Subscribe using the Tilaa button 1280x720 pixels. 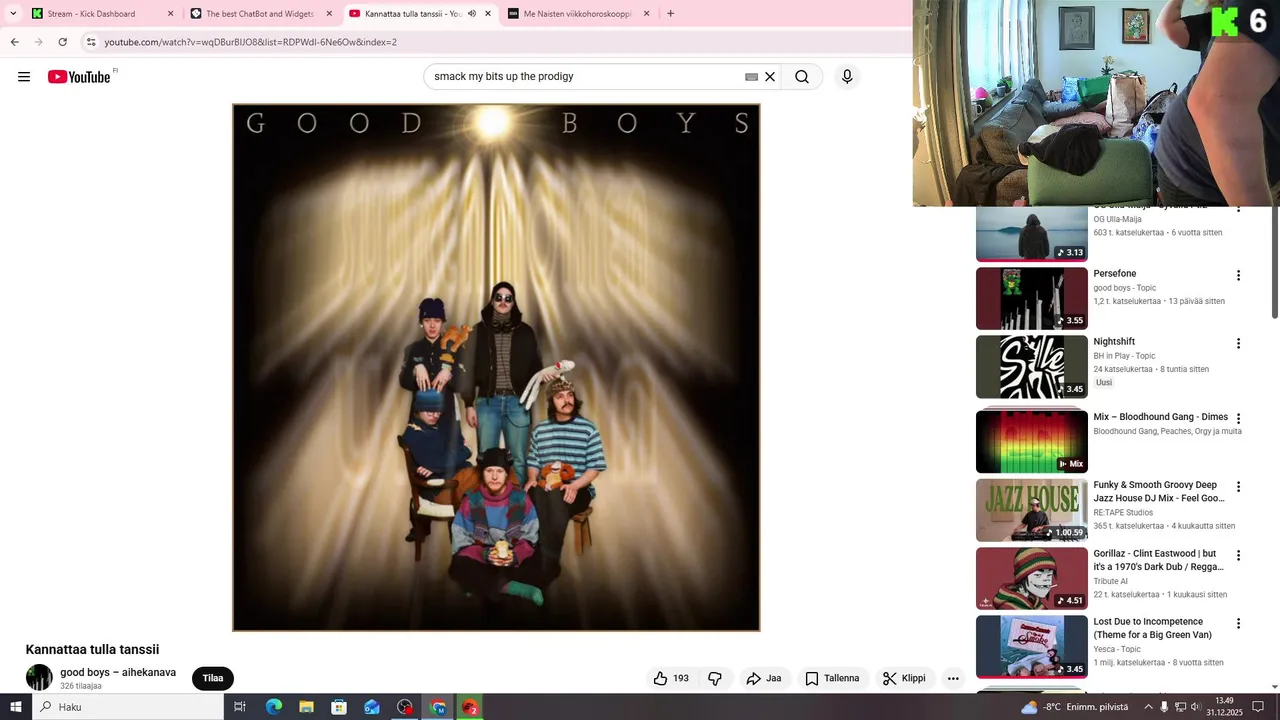(x=213, y=678)
